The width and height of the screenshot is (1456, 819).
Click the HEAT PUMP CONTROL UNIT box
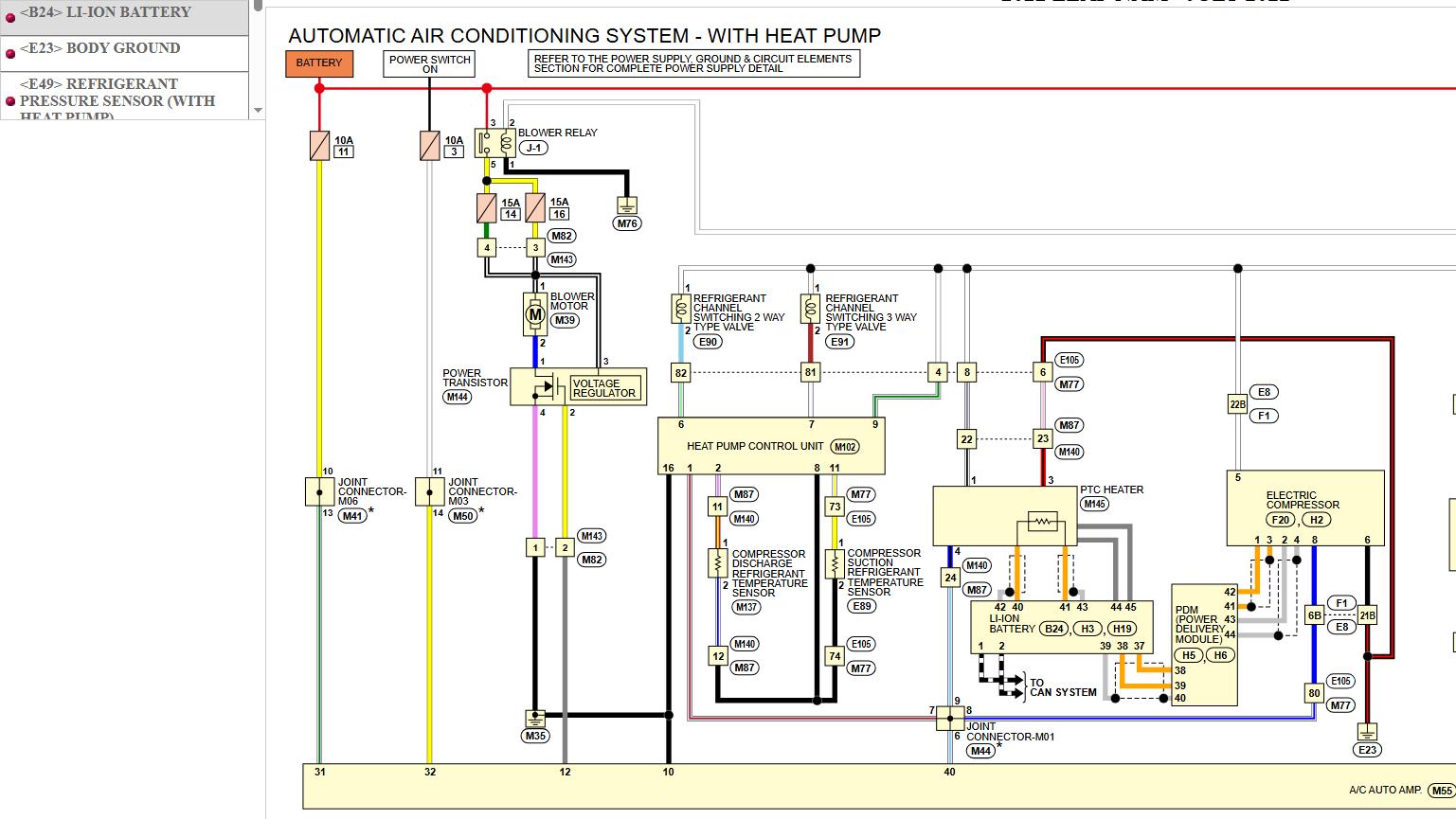tap(772, 446)
